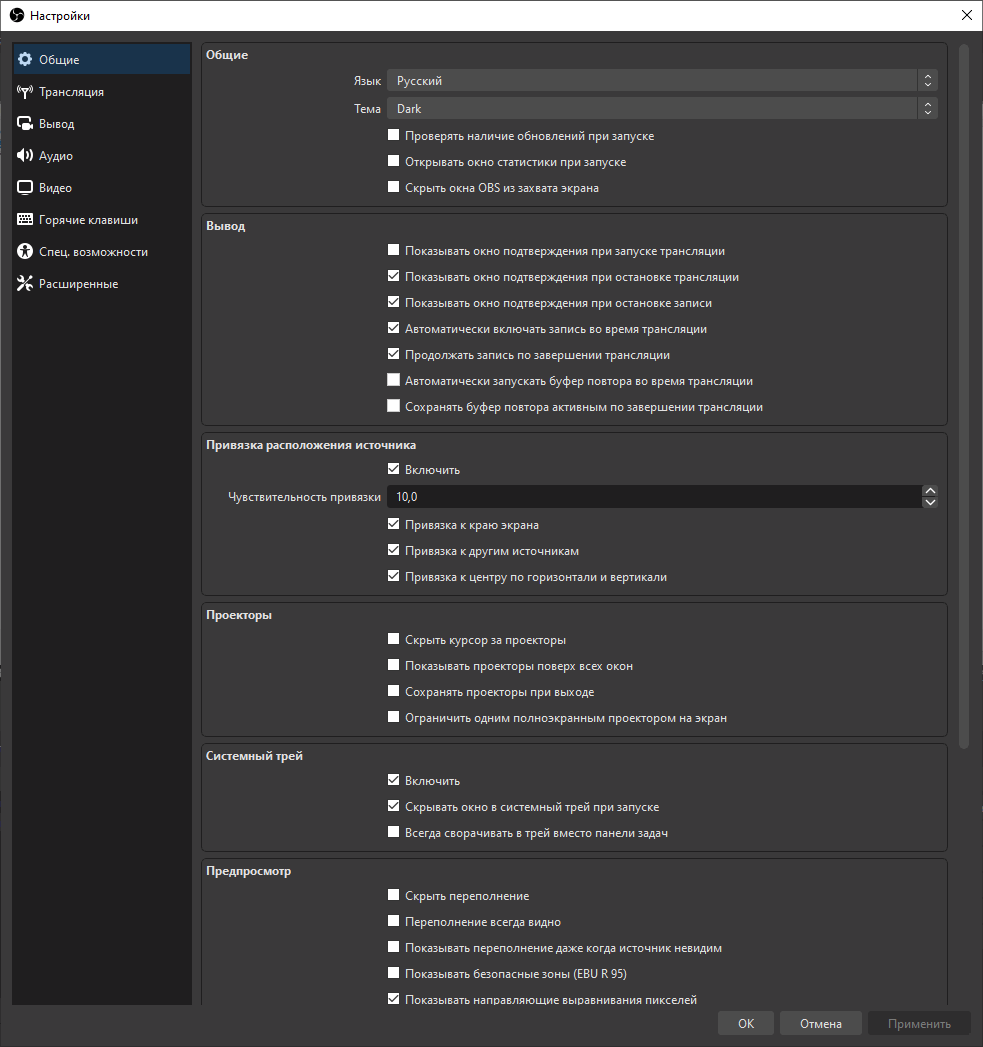Click the arrow of the Тема combo box
Viewport: 983px width, 1047px height.
[928, 109]
